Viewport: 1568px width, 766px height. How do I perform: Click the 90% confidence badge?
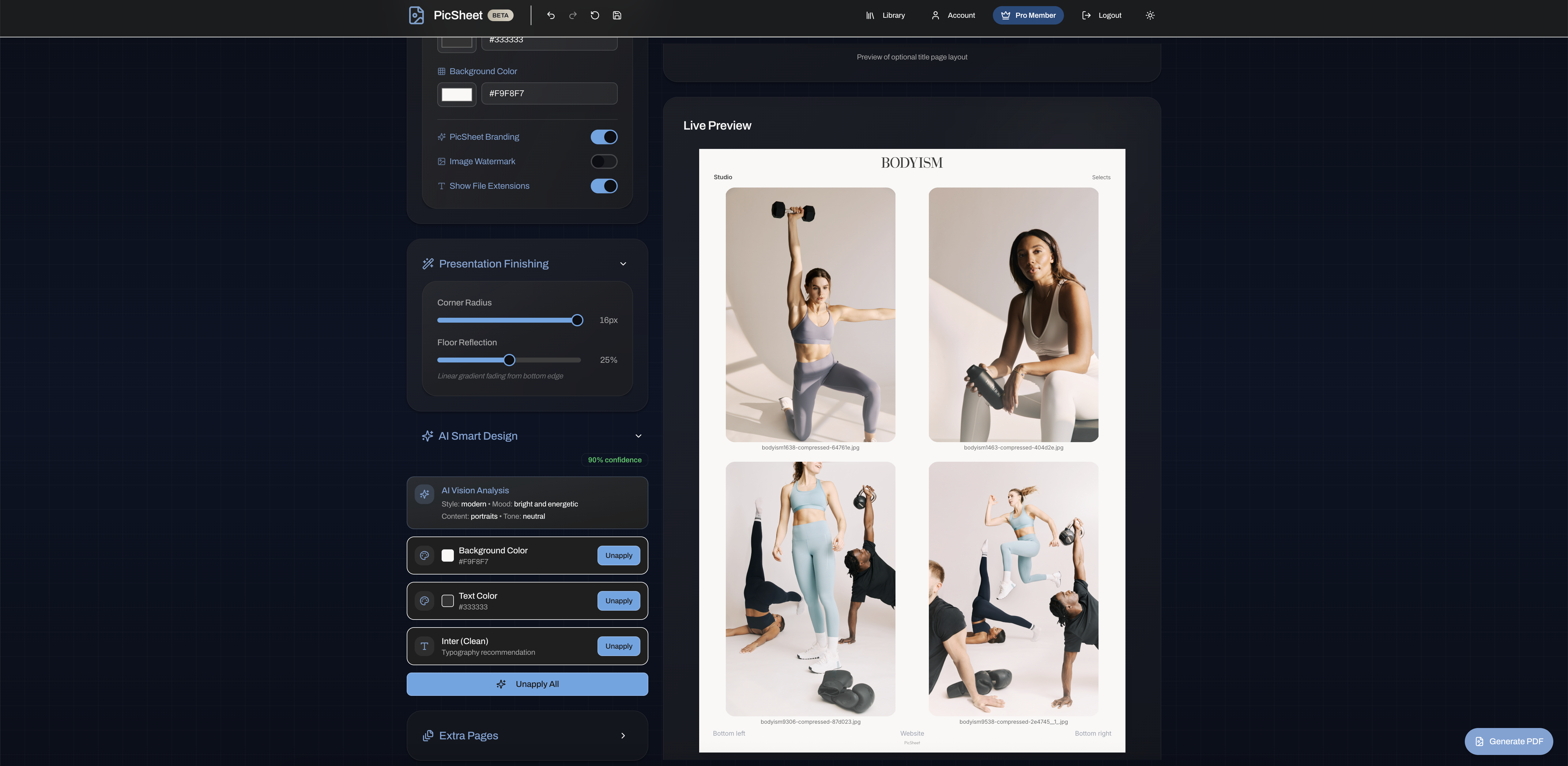pyautogui.click(x=614, y=460)
